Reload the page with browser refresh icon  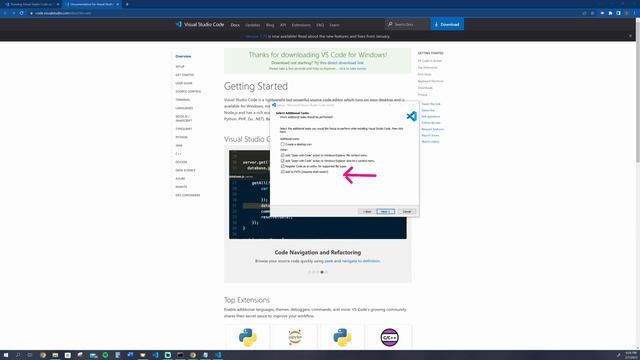22,13
